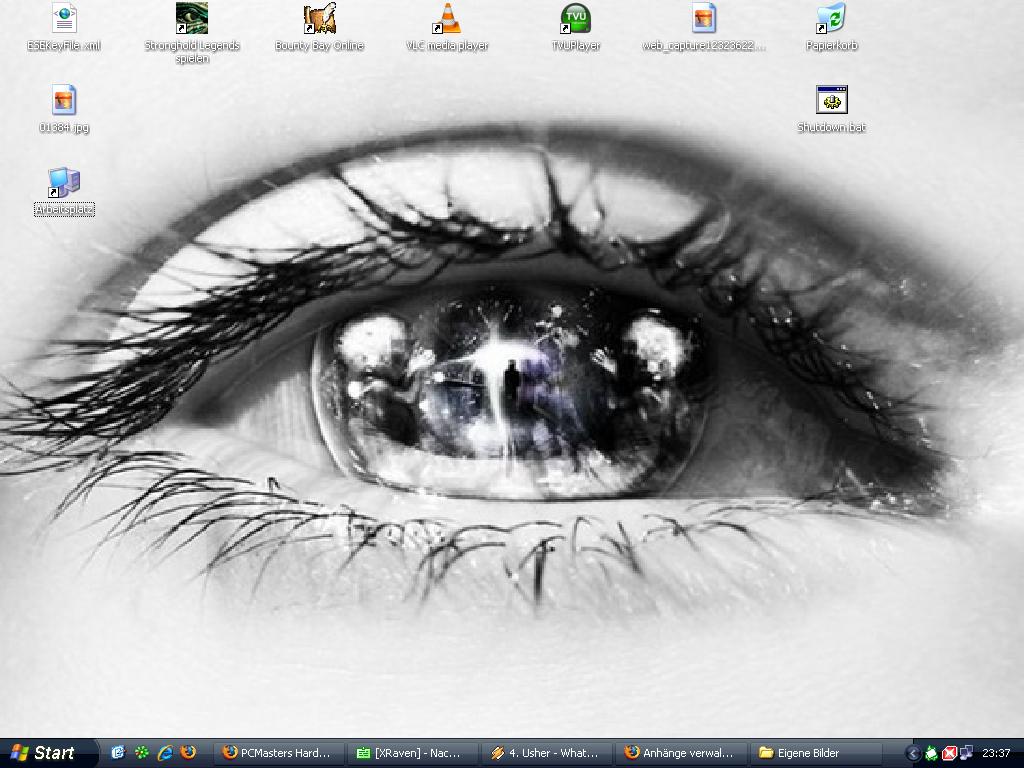Click the taskbar clock showing 23:37

click(x=996, y=753)
